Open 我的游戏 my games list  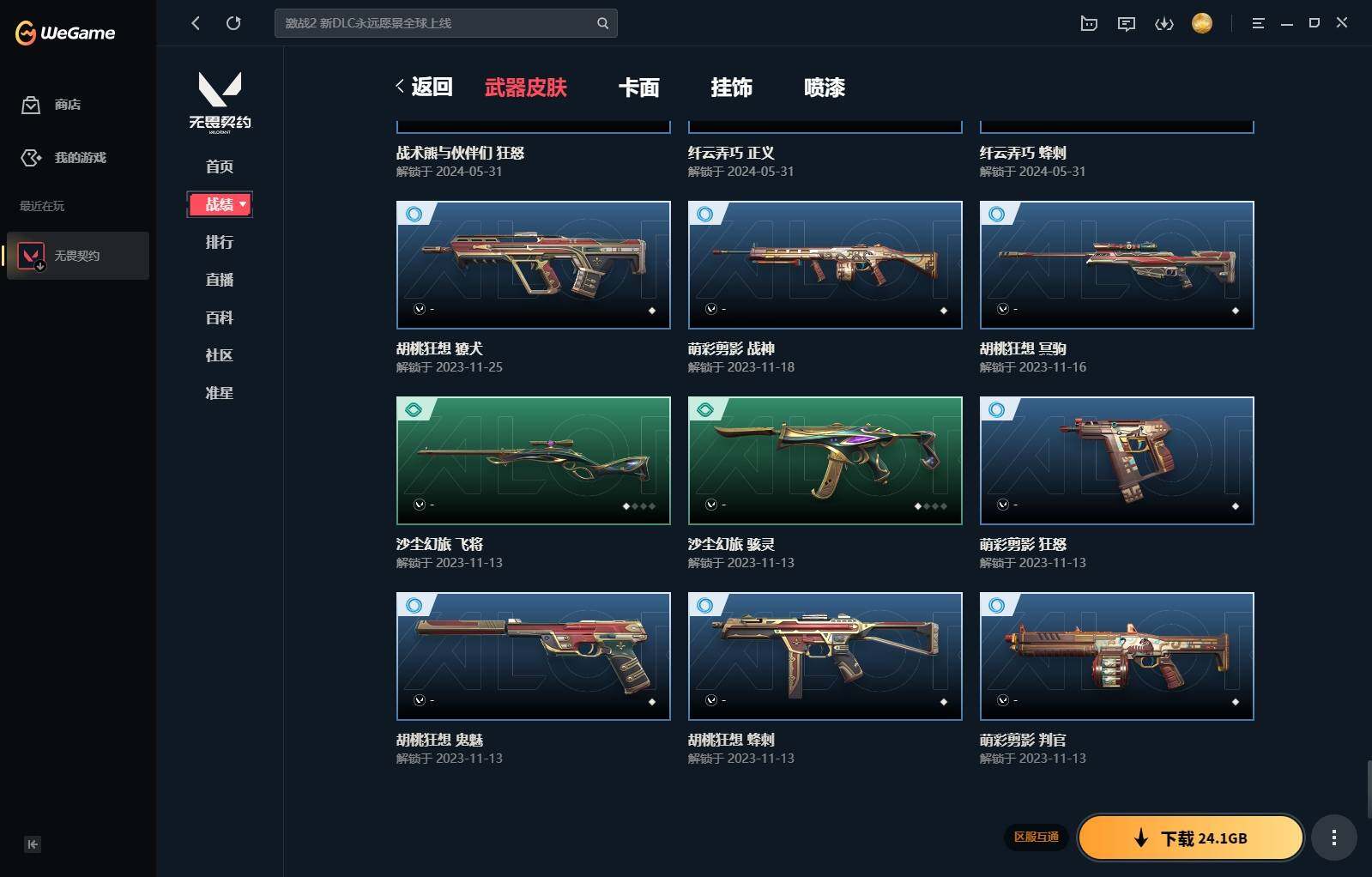coord(63,158)
